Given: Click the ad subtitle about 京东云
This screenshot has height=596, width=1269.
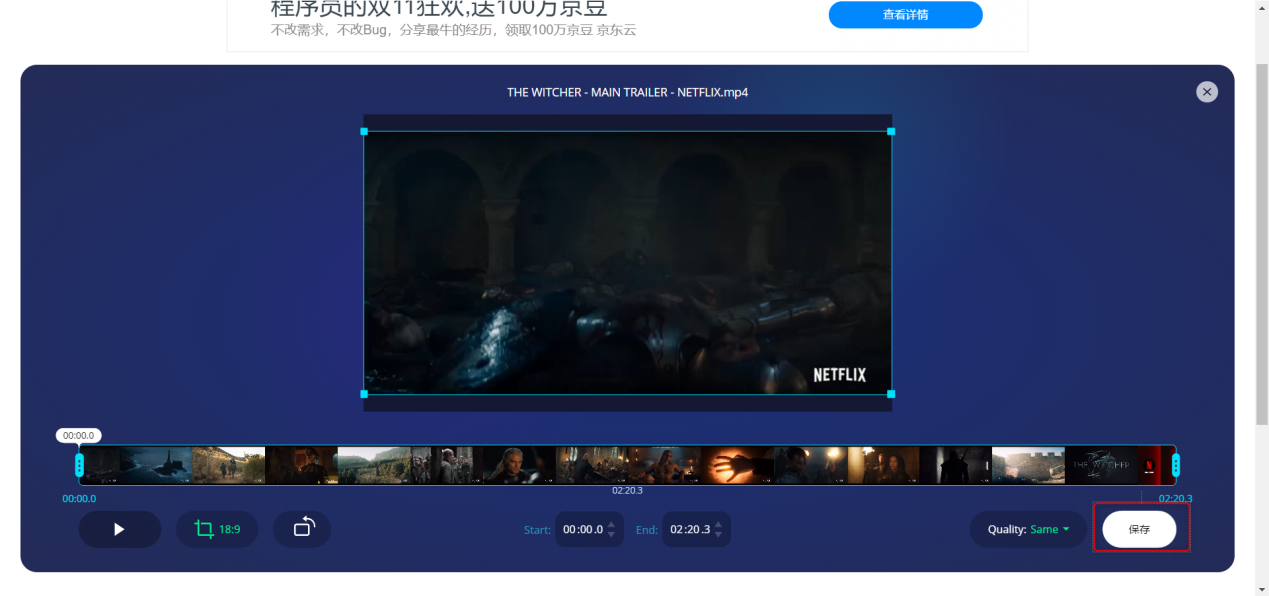Looking at the screenshot, I should (x=453, y=30).
